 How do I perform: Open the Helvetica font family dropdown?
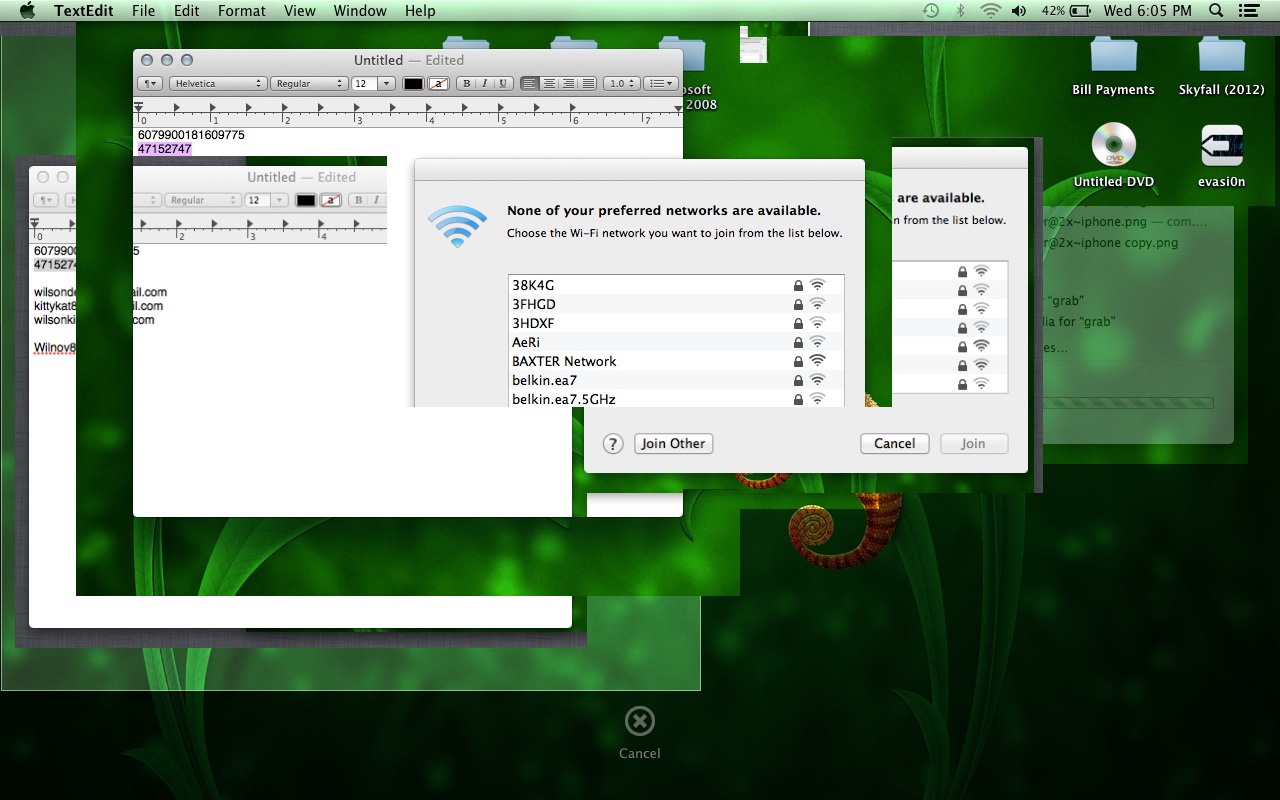[218, 84]
